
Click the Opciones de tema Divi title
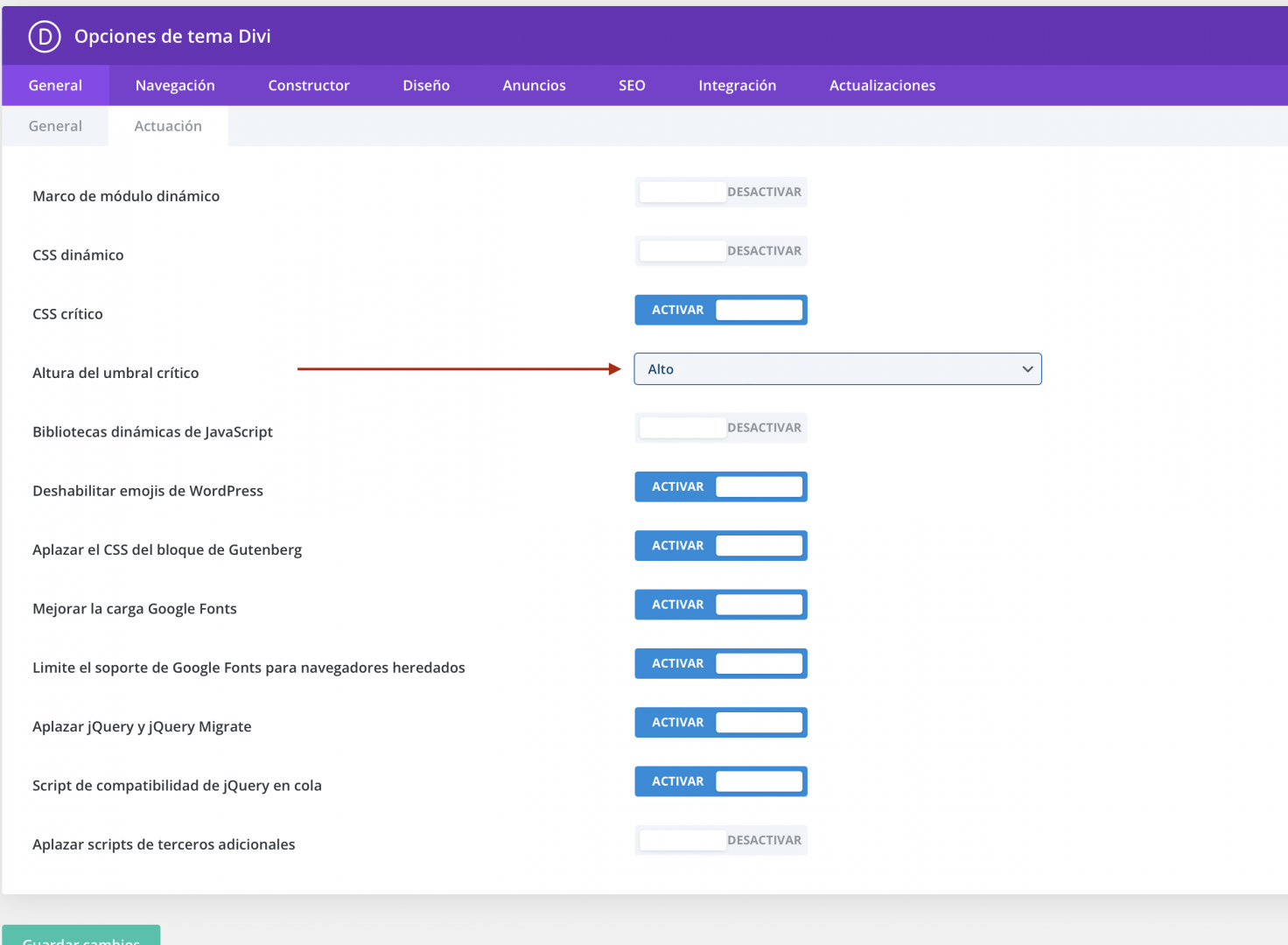(172, 37)
